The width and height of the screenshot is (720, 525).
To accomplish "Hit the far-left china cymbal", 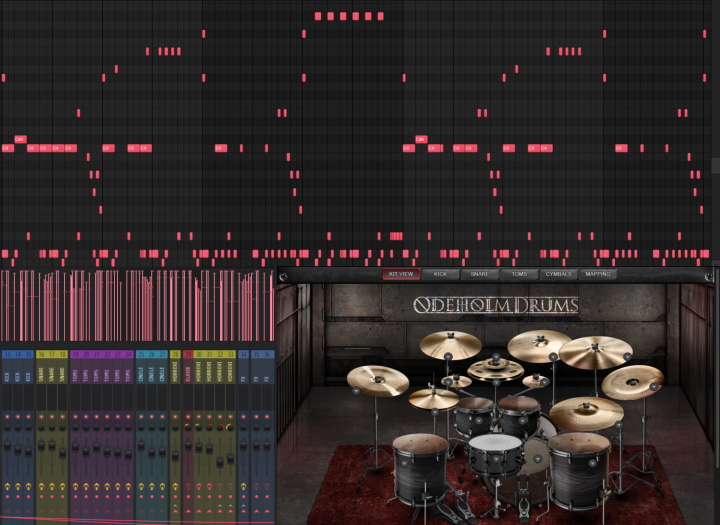I will point(377,380).
